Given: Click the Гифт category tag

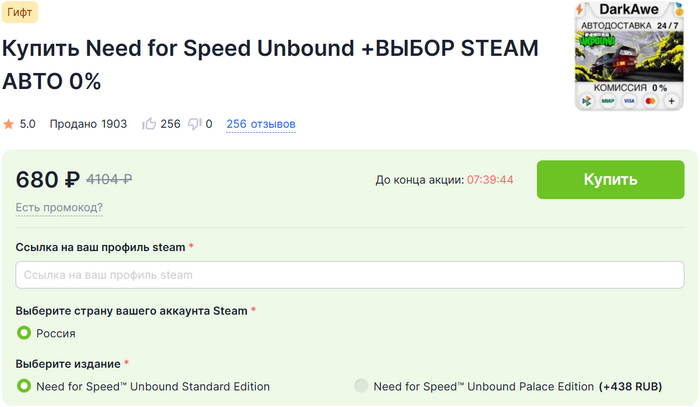Looking at the screenshot, I should tap(20, 11).
